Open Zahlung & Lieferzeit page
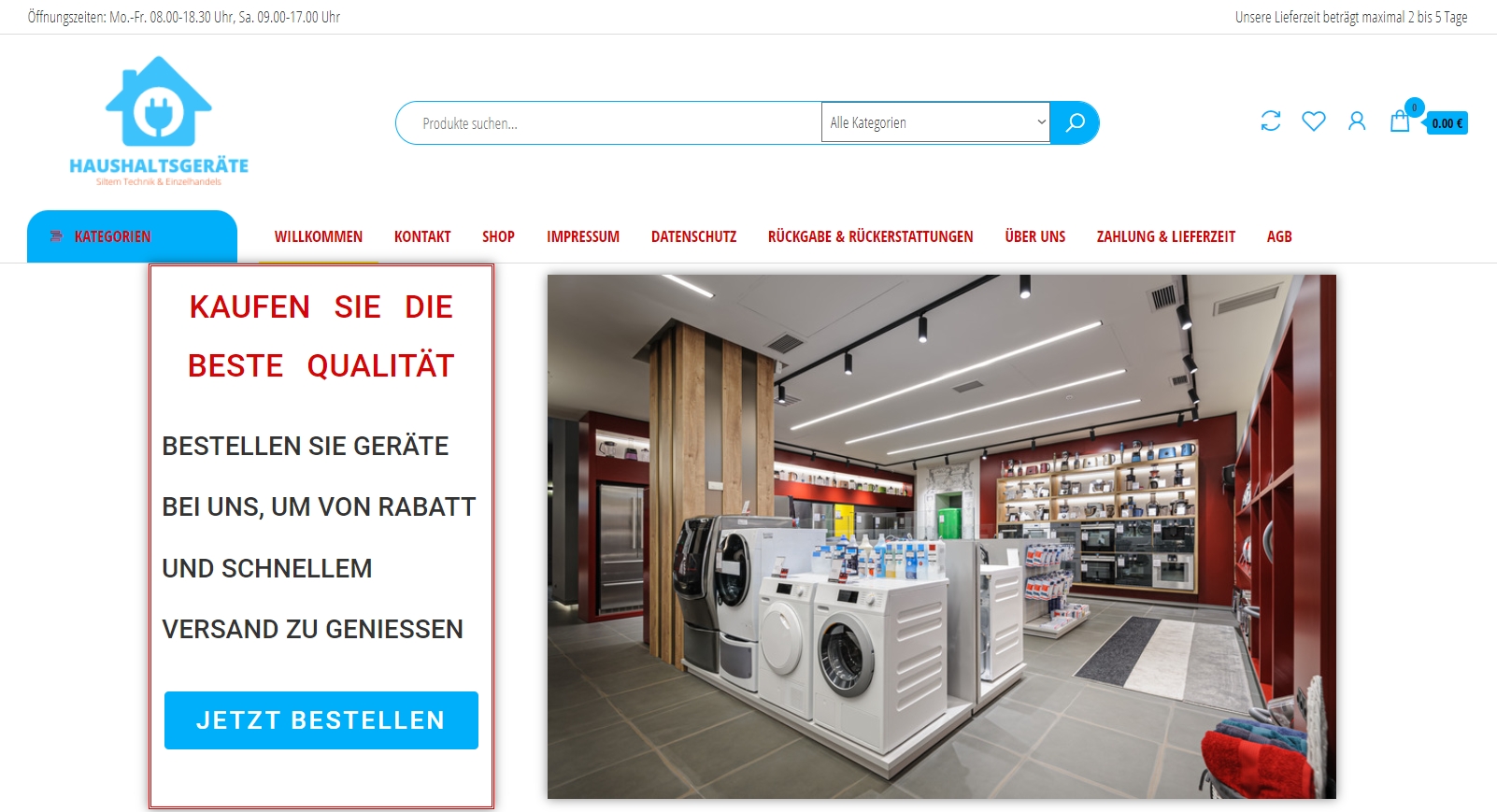Screen dimensions: 1497x812 coord(1166,237)
